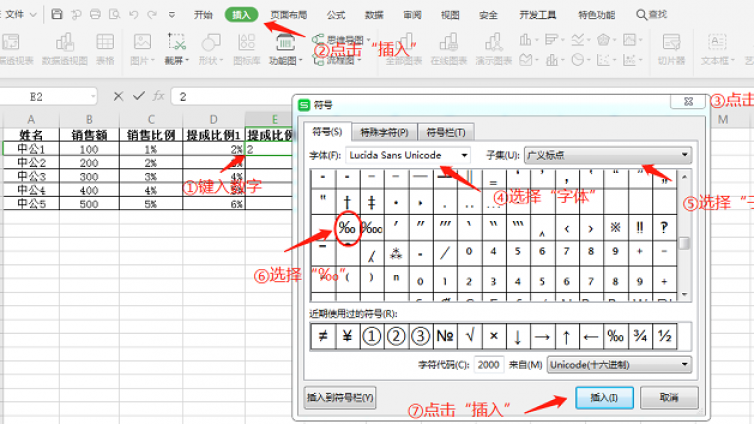Open the Icon Library (图标库)
The height and width of the screenshot is (424, 754).
pos(246,49)
